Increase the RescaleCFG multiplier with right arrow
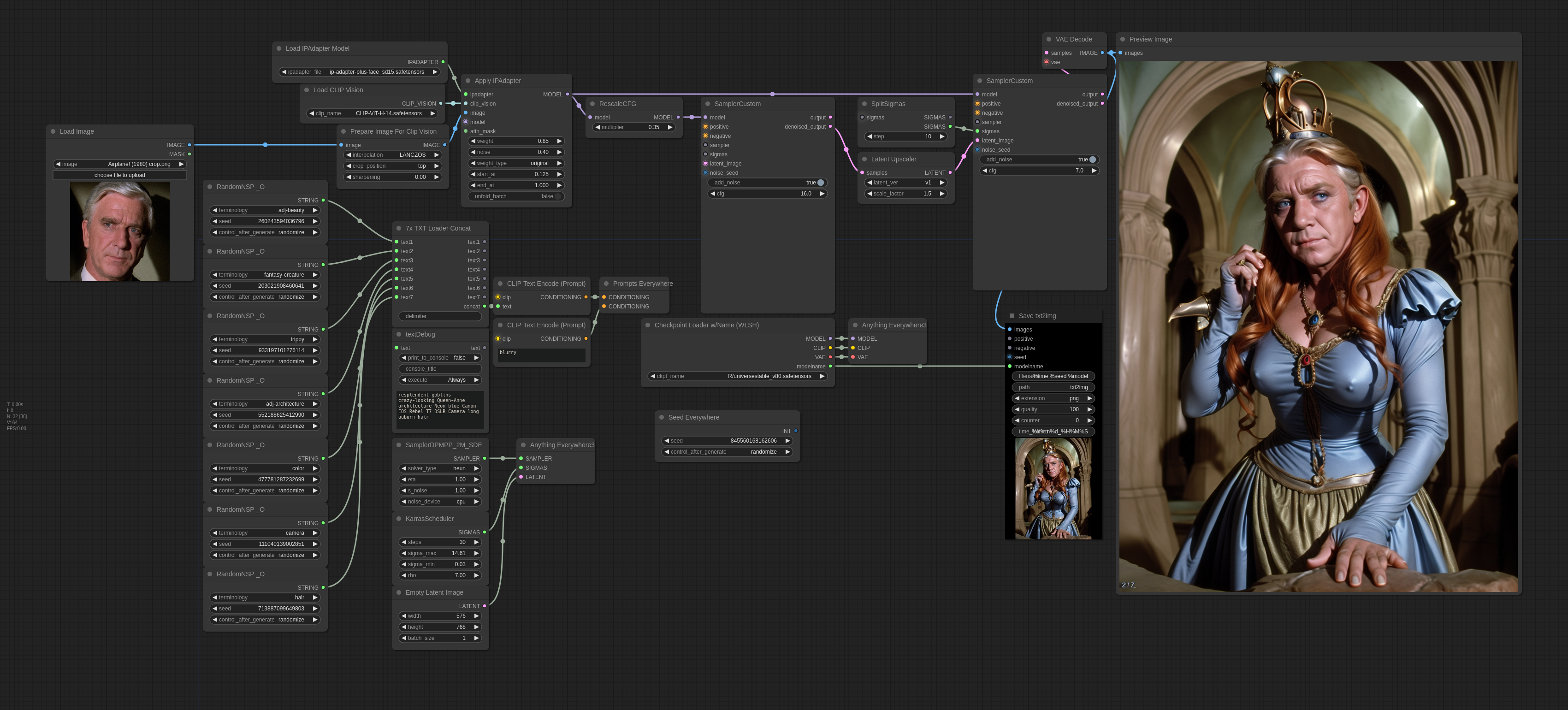The height and width of the screenshot is (710, 1568). pos(669,127)
